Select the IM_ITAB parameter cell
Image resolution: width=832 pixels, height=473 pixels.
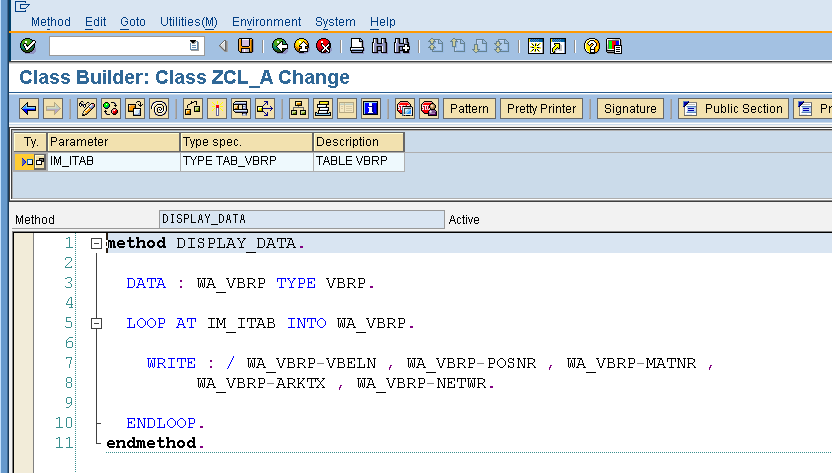tap(114, 161)
